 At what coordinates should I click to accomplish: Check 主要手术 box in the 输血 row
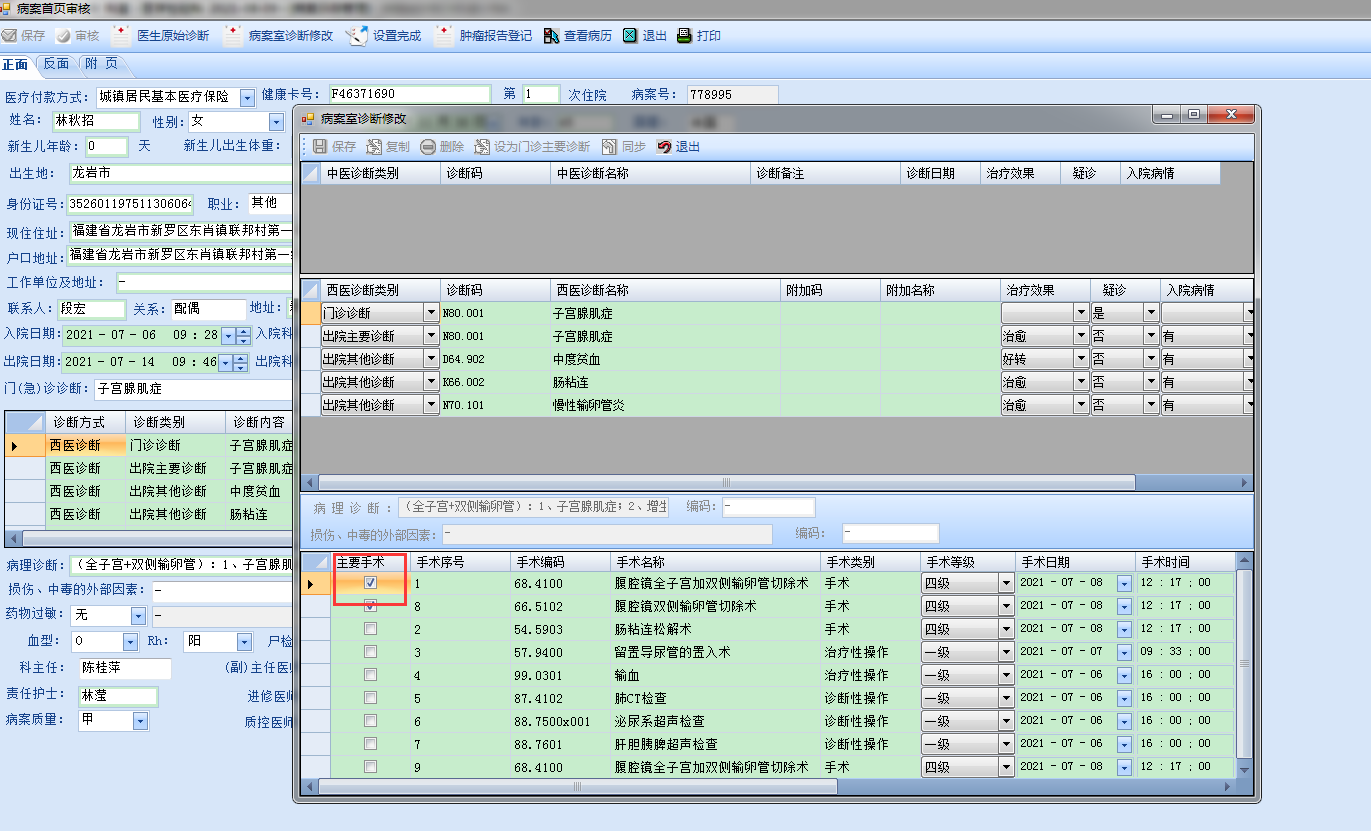click(371, 675)
